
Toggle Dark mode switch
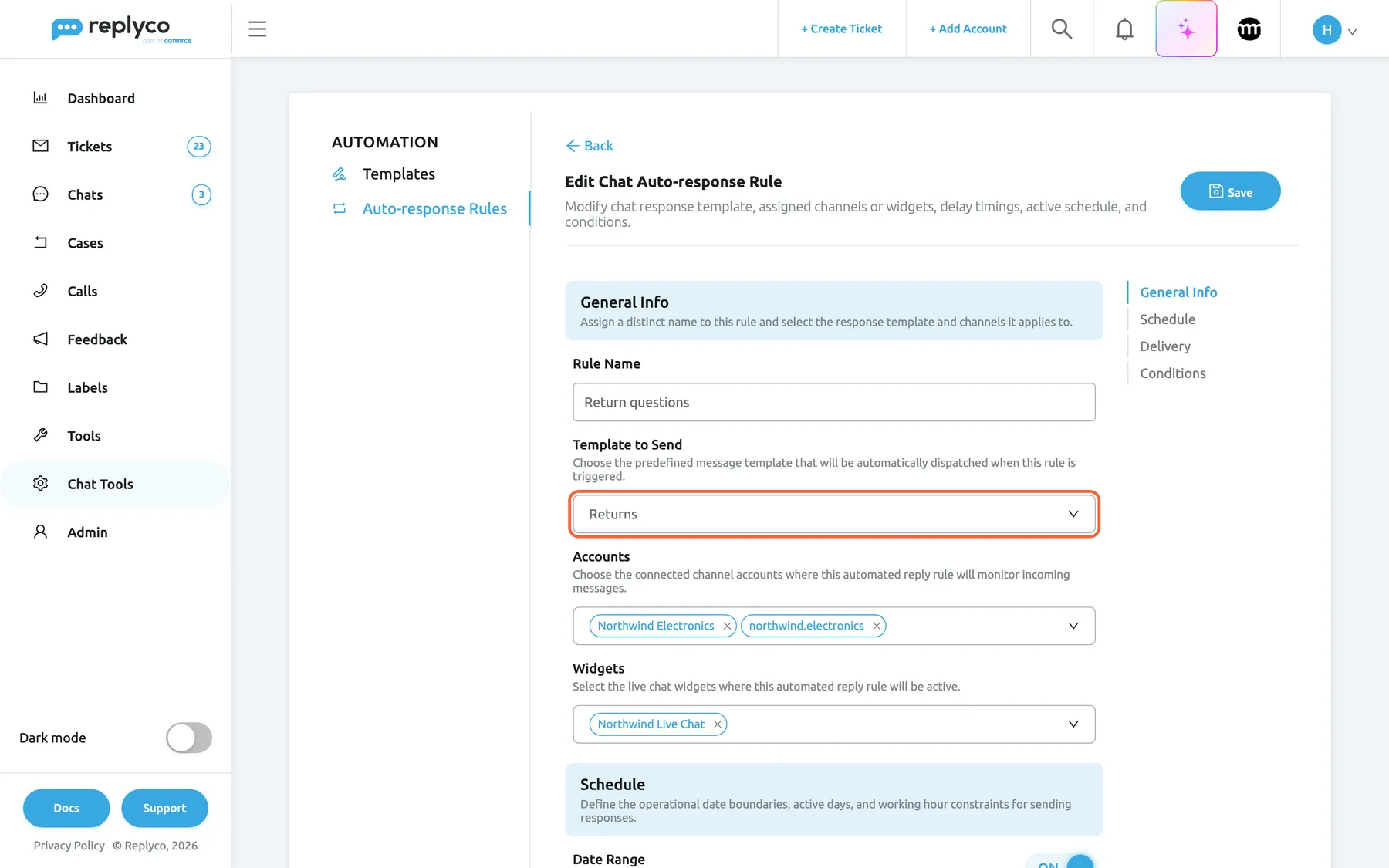pos(189,738)
